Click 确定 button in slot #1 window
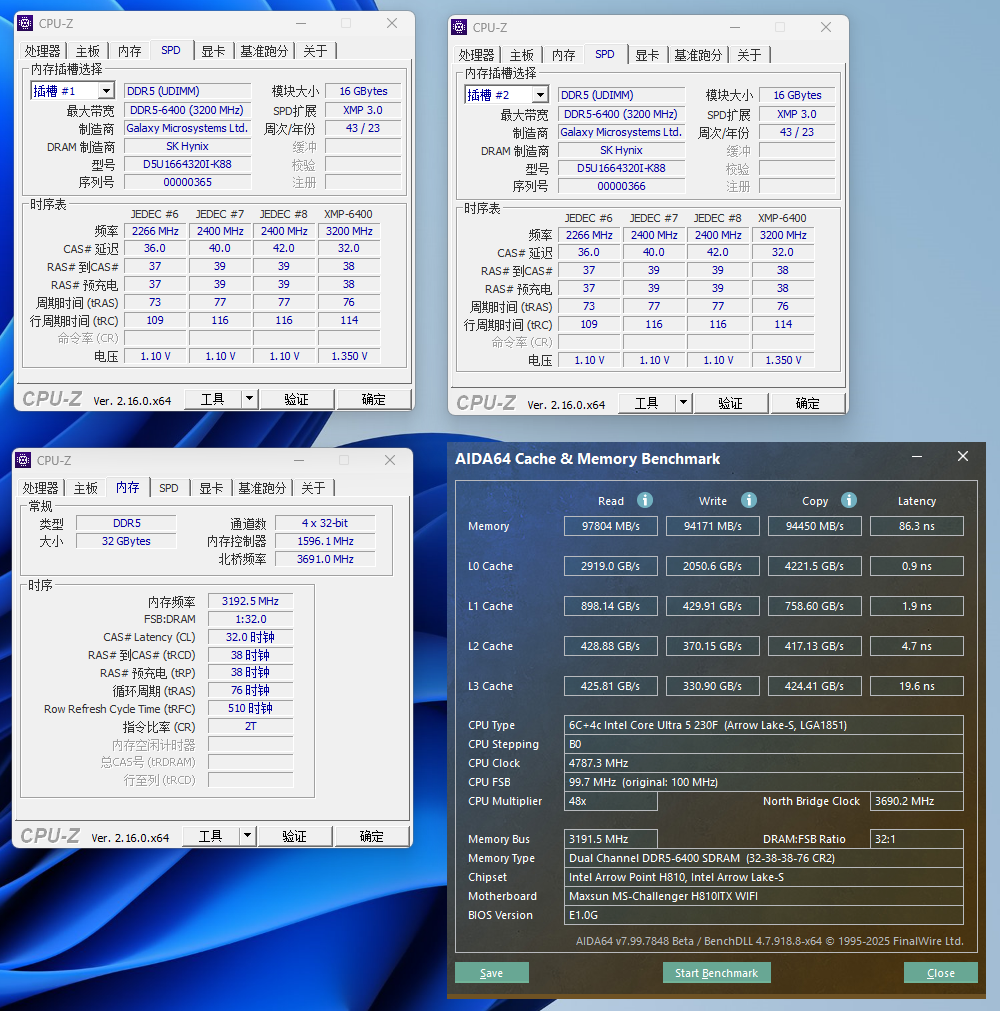 374,399
